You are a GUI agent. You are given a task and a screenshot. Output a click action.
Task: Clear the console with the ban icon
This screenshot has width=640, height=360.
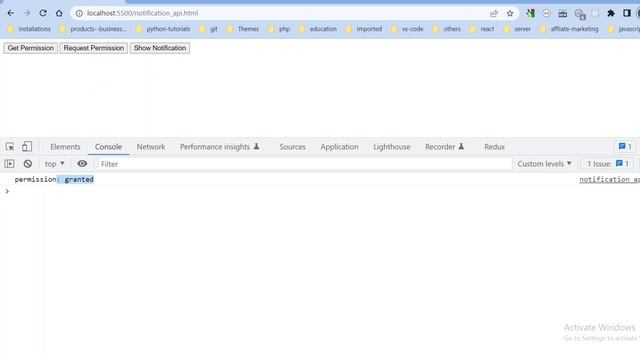(x=28, y=164)
